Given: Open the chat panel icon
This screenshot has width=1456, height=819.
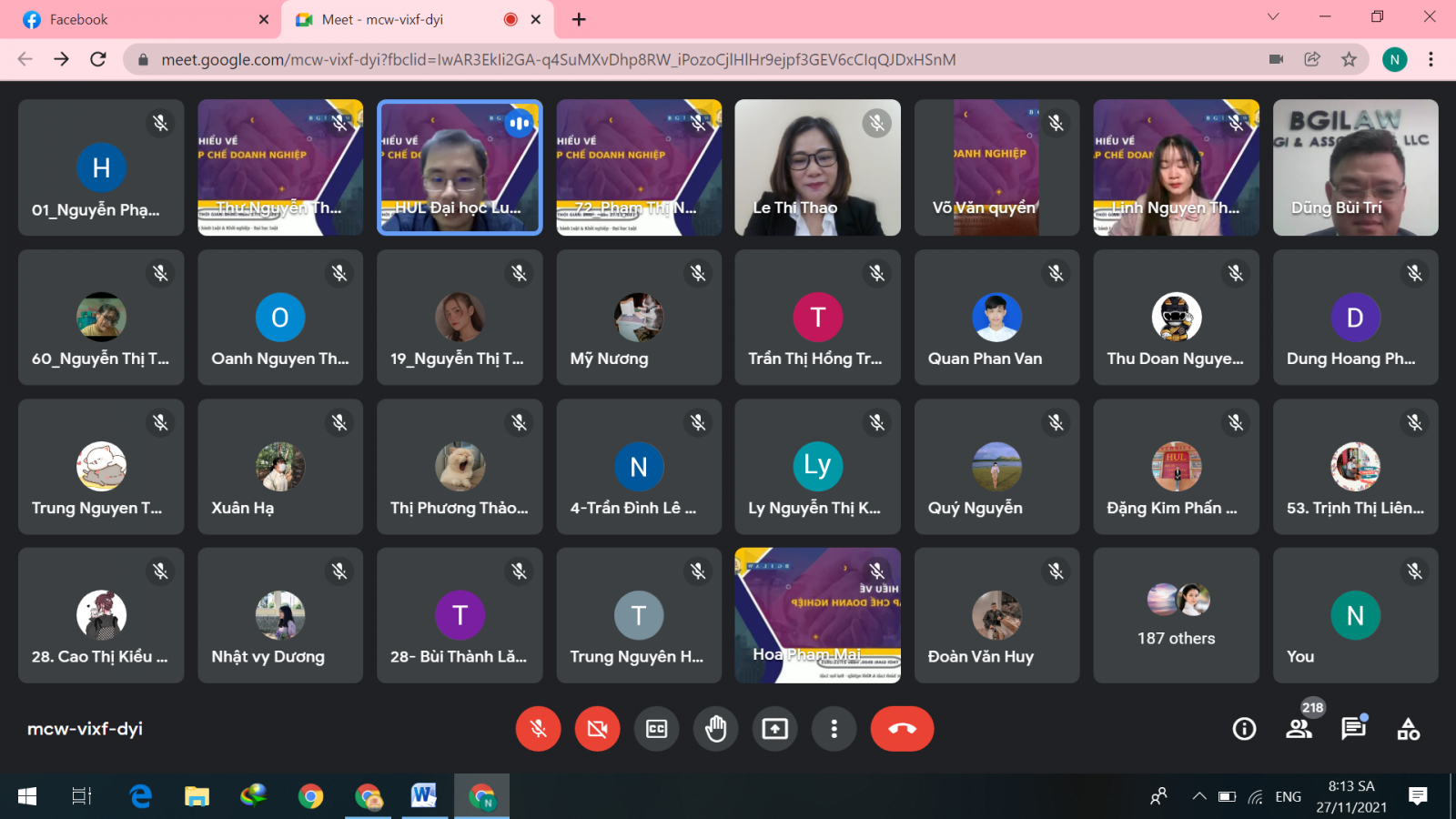Looking at the screenshot, I should click(1353, 729).
